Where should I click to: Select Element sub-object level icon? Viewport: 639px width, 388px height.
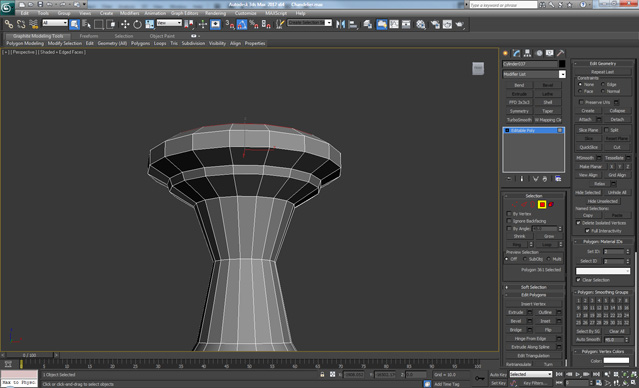point(551,205)
